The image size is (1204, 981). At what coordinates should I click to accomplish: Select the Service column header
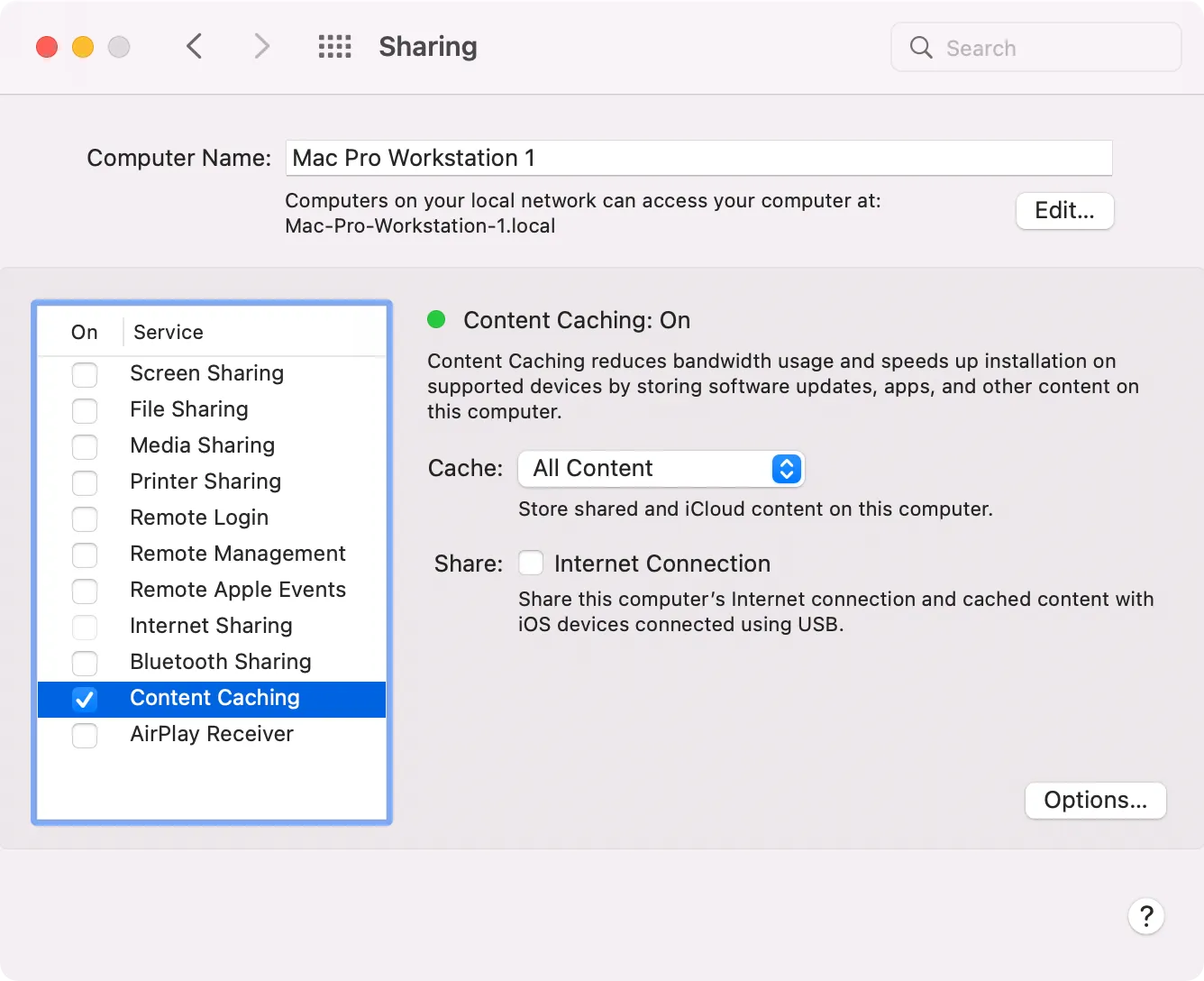(x=168, y=332)
